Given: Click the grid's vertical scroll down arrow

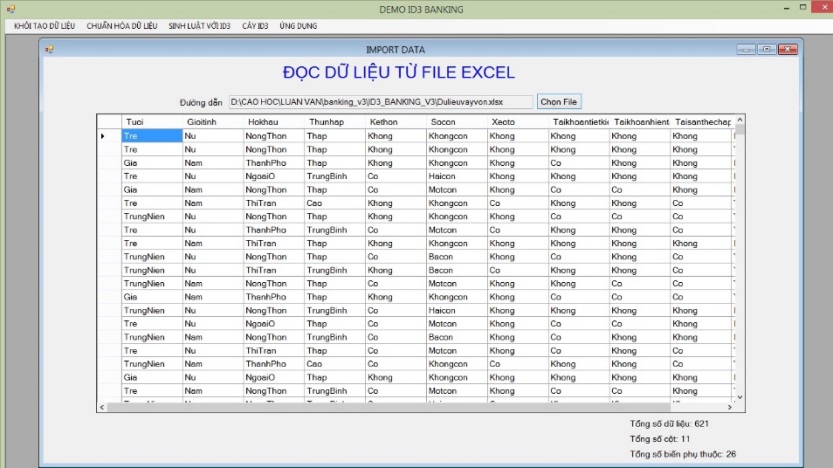Looking at the screenshot, I should (740, 397).
